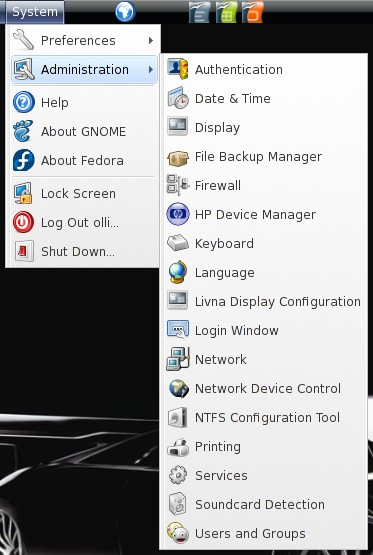Click the Language globe icon
This screenshot has width=373, height=555.
(x=177, y=272)
